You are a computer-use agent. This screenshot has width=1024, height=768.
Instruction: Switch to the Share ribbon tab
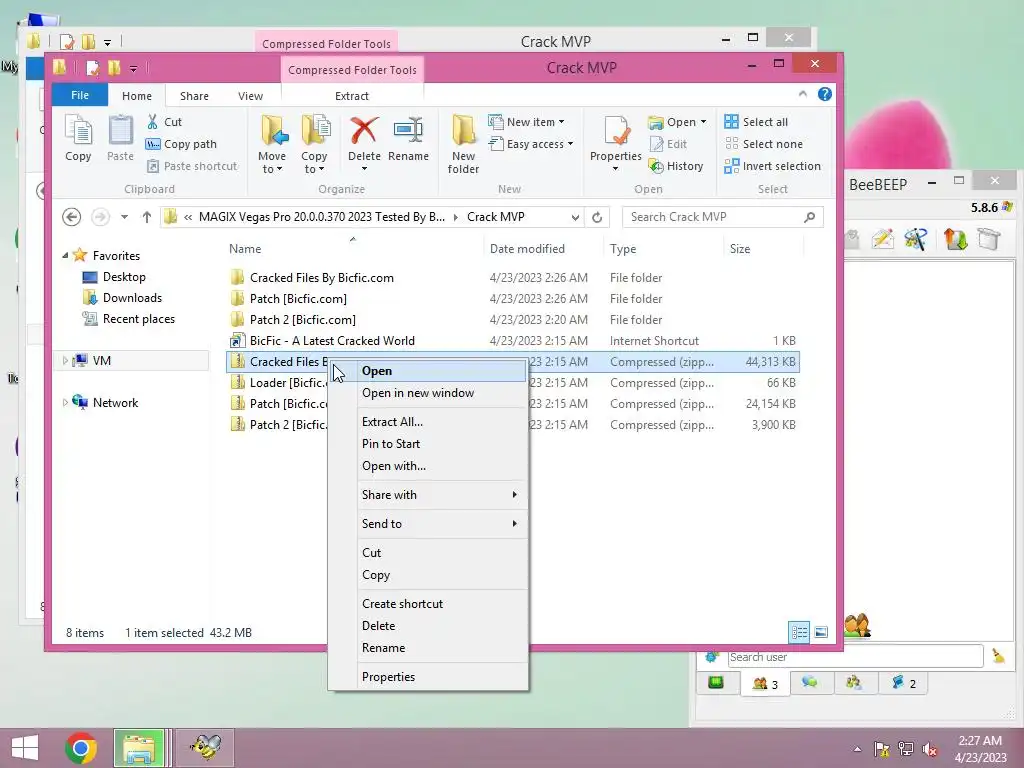194,96
